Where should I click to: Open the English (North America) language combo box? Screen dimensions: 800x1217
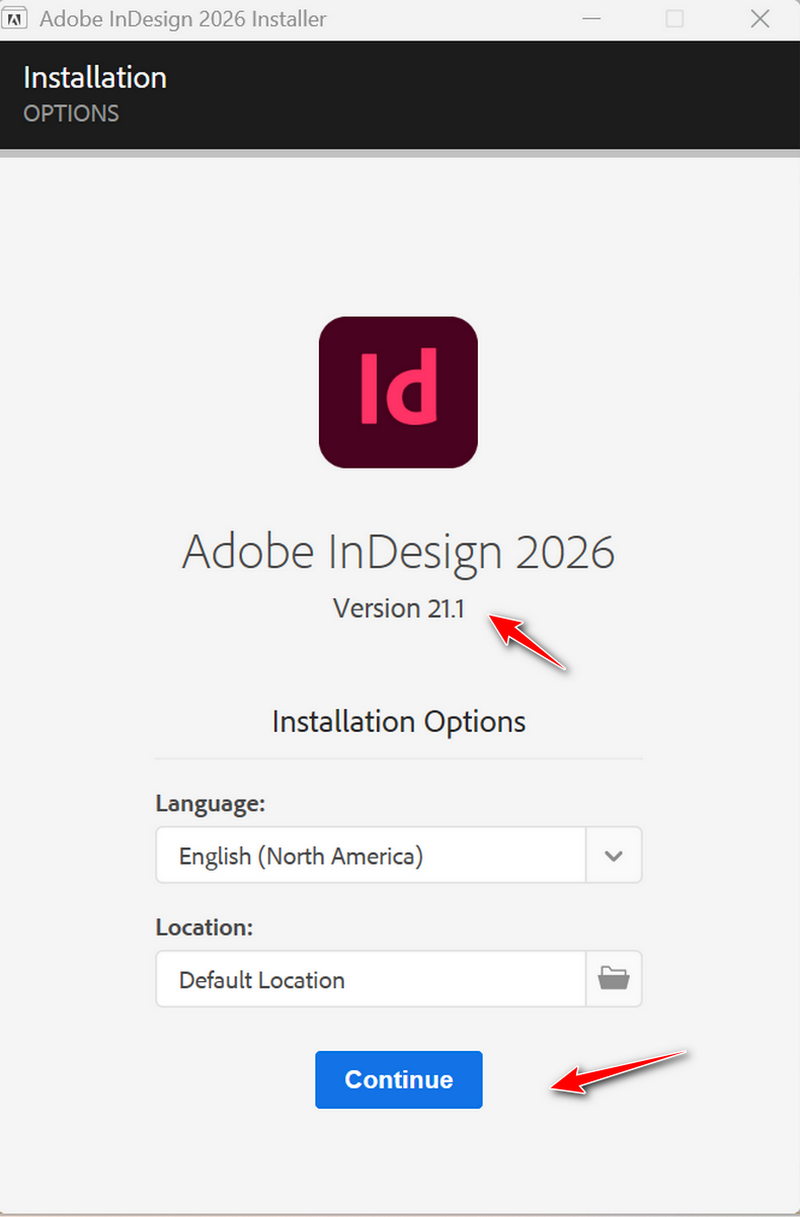pos(370,855)
